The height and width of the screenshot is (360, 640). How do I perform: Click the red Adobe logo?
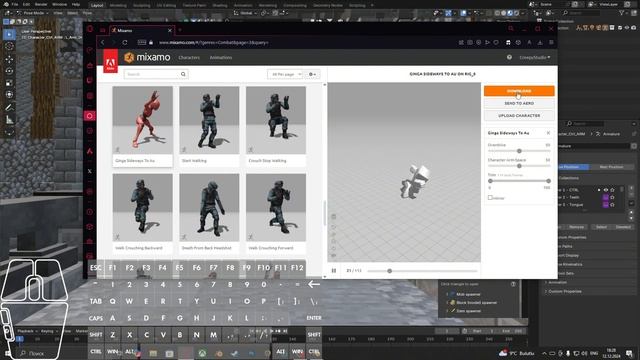110,61
